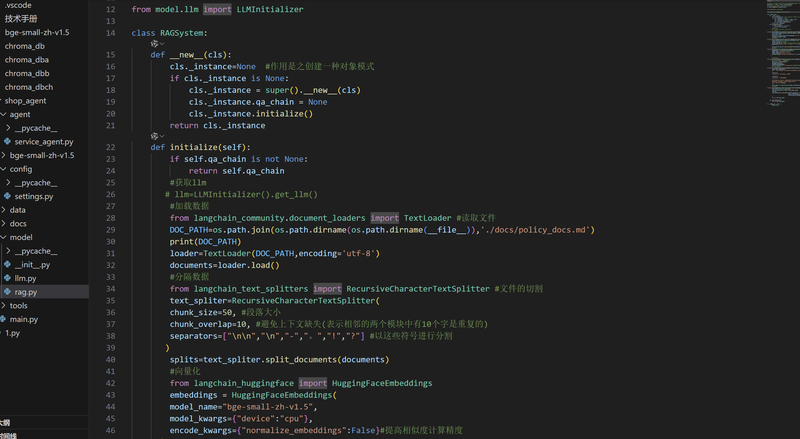Screen dimensions: 800x439
Task: Click the Python icon beside rag.py
Action: click(7, 292)
